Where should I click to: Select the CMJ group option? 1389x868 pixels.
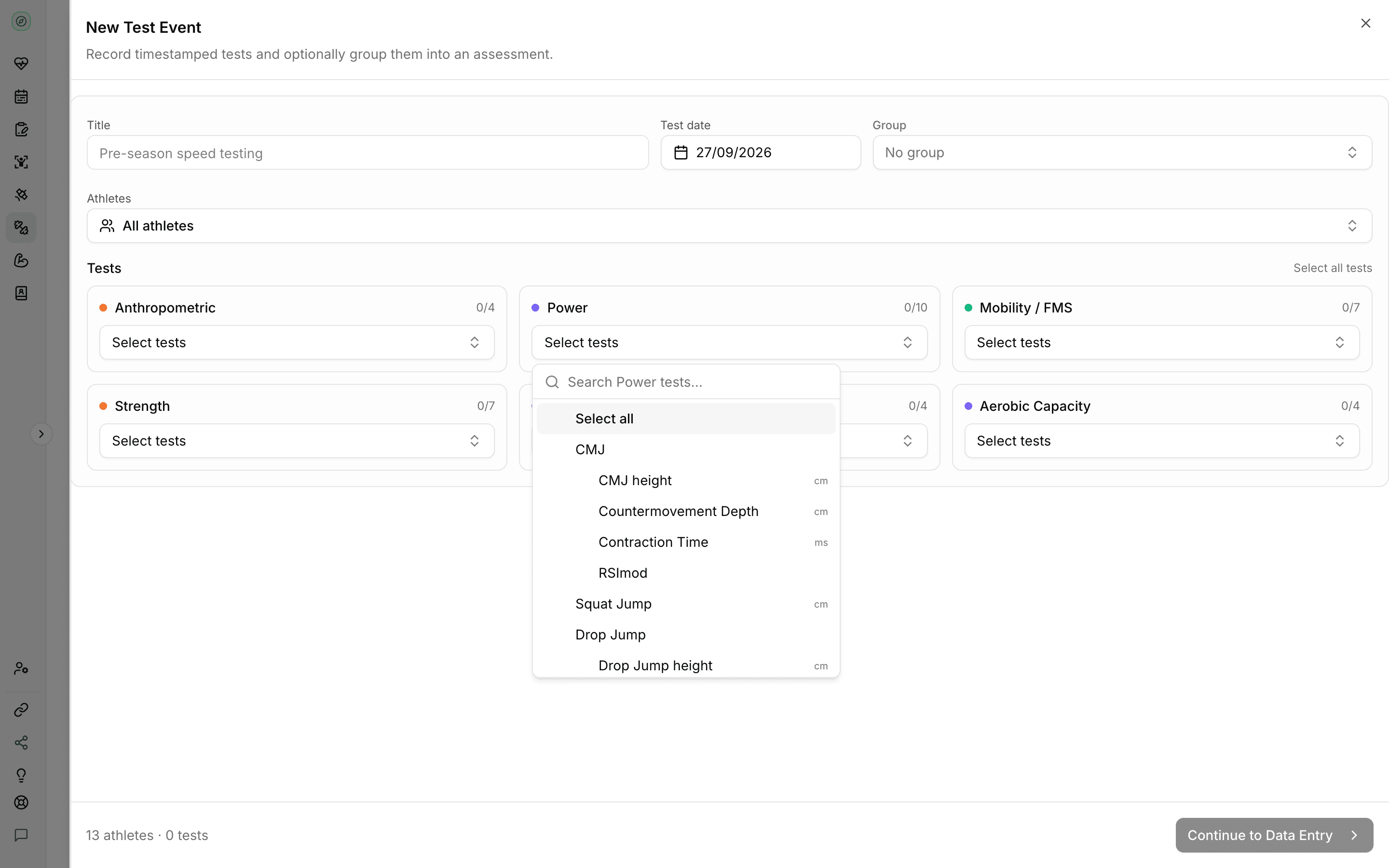coord(686,450)
